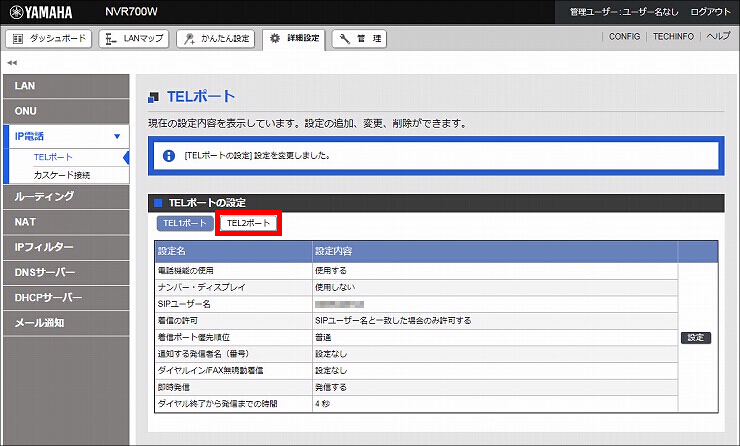Click the ダイヤルイン/FAX無鳴動着信 row label

(x=210, y=371)
